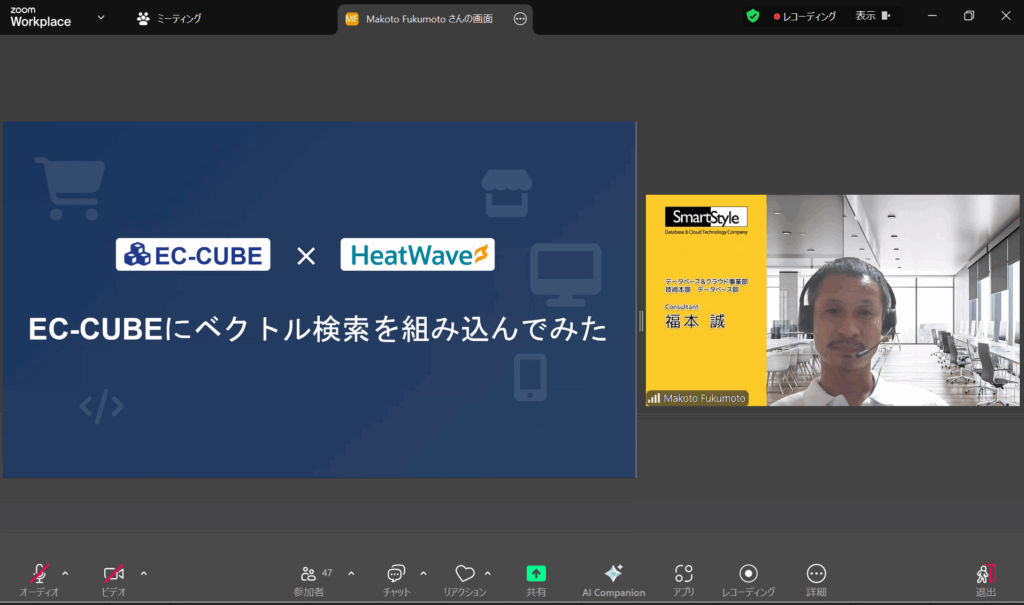Image resolution: width=1024 pixels, height=605 pixels.
Task: Open the chat panel (チャット)
Action: 396,580
